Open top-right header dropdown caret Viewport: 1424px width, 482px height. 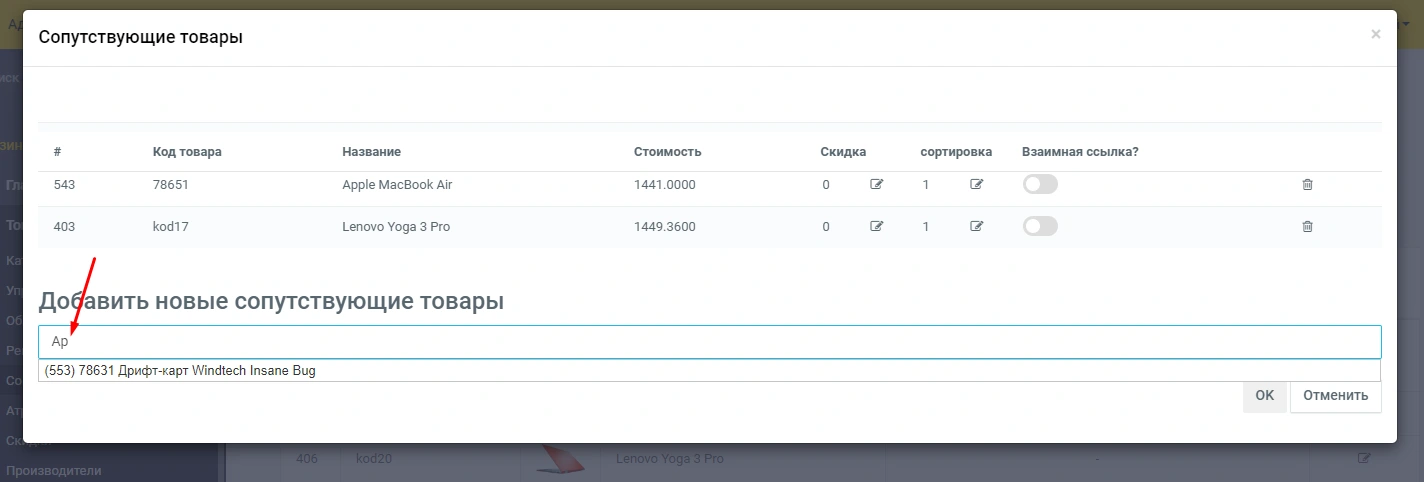pos(1406,22)
